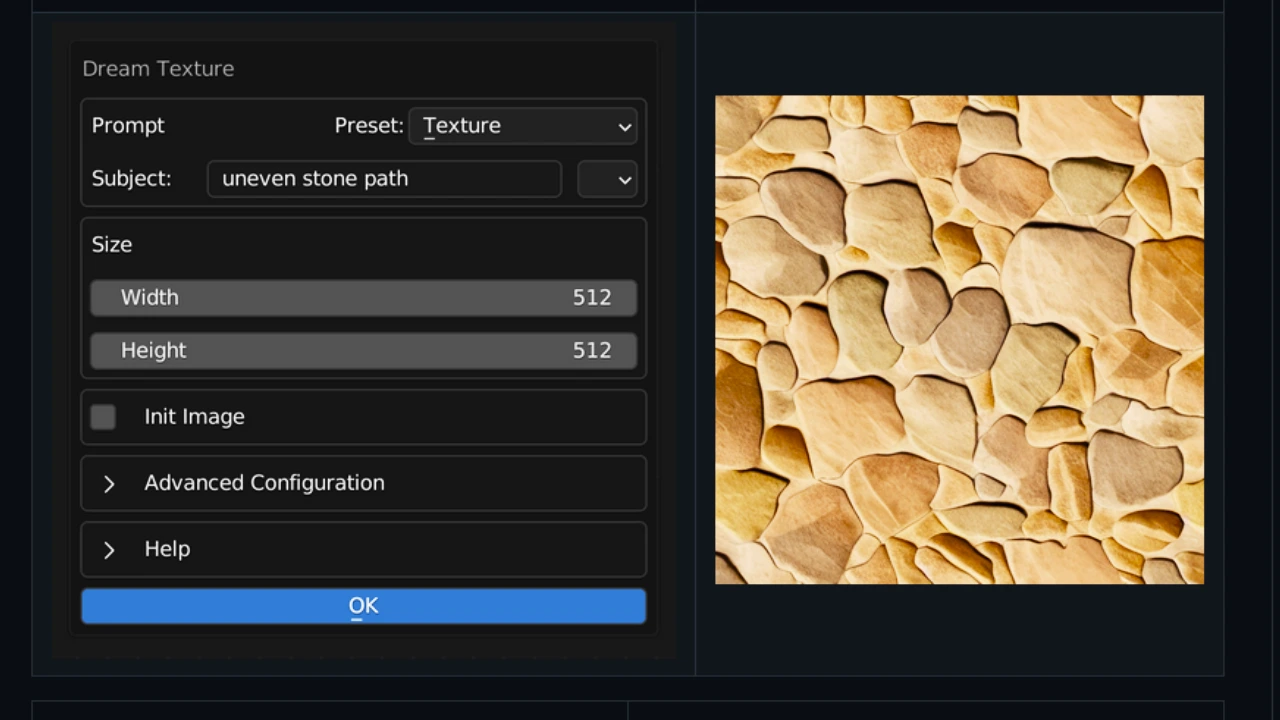Adjust the Height slider set to 512
Image resolution: width=1280 pixels, height=720 pixels.
363,350
